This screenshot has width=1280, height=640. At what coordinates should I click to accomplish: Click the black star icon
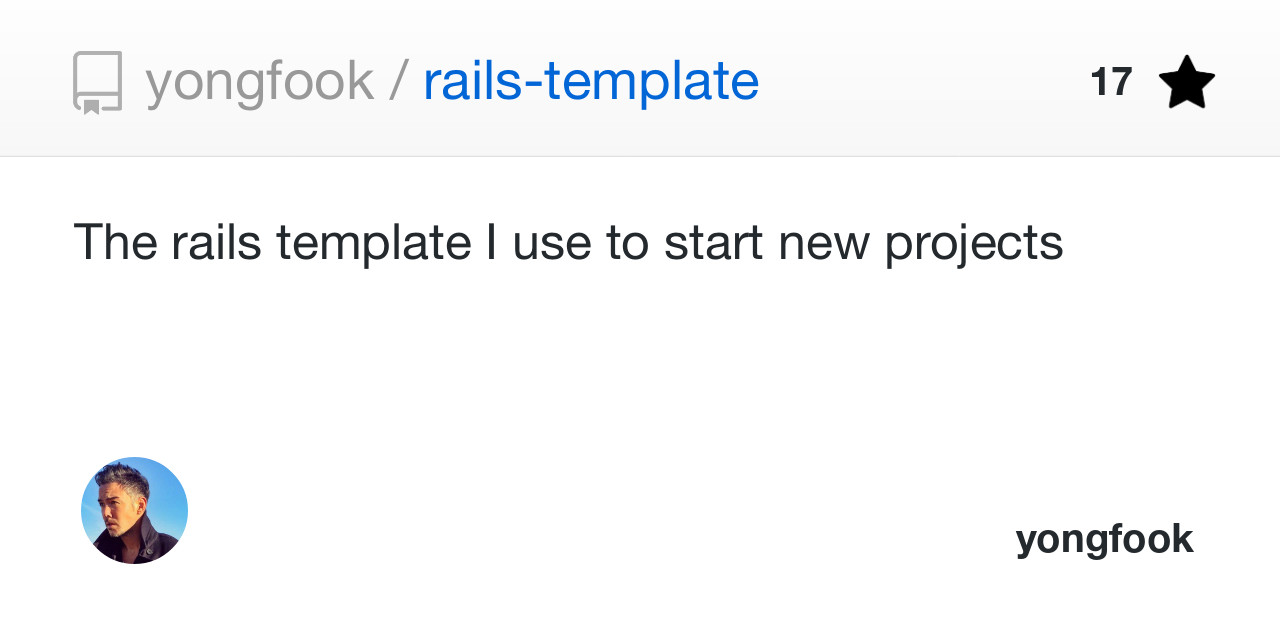(1186, 82)
